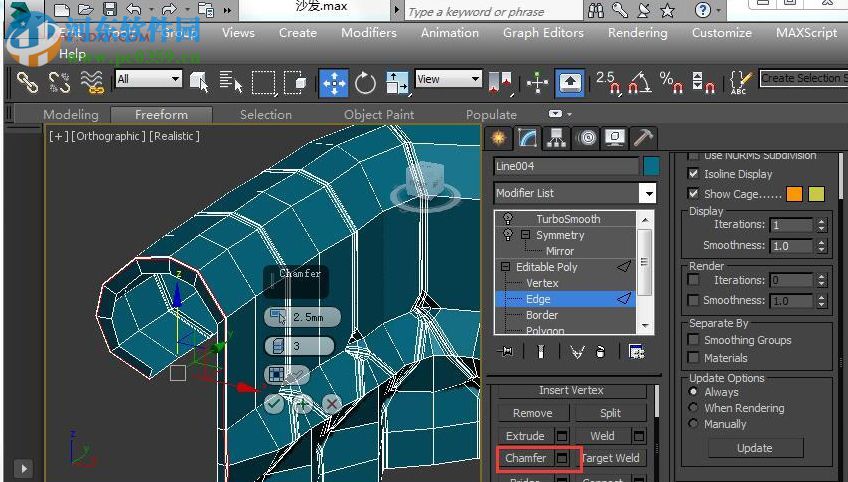Toggle Keyboard Shortcut Override

pyautogui.click(x=570, y=83)
